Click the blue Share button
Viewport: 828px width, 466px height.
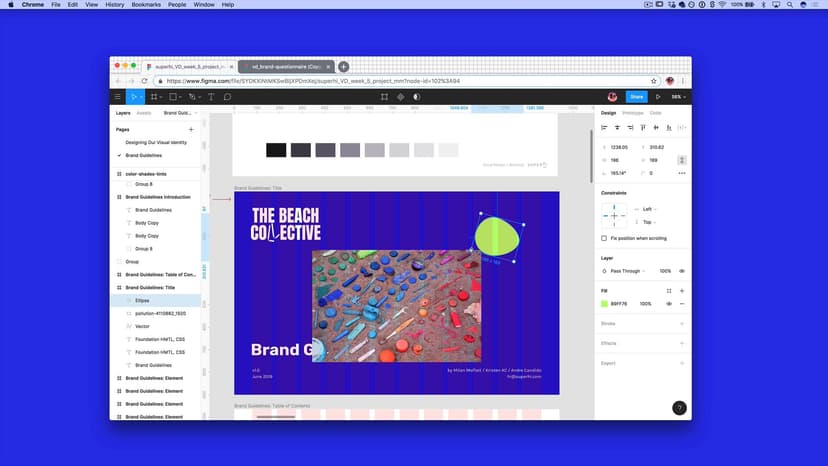(x=636, y=97)
